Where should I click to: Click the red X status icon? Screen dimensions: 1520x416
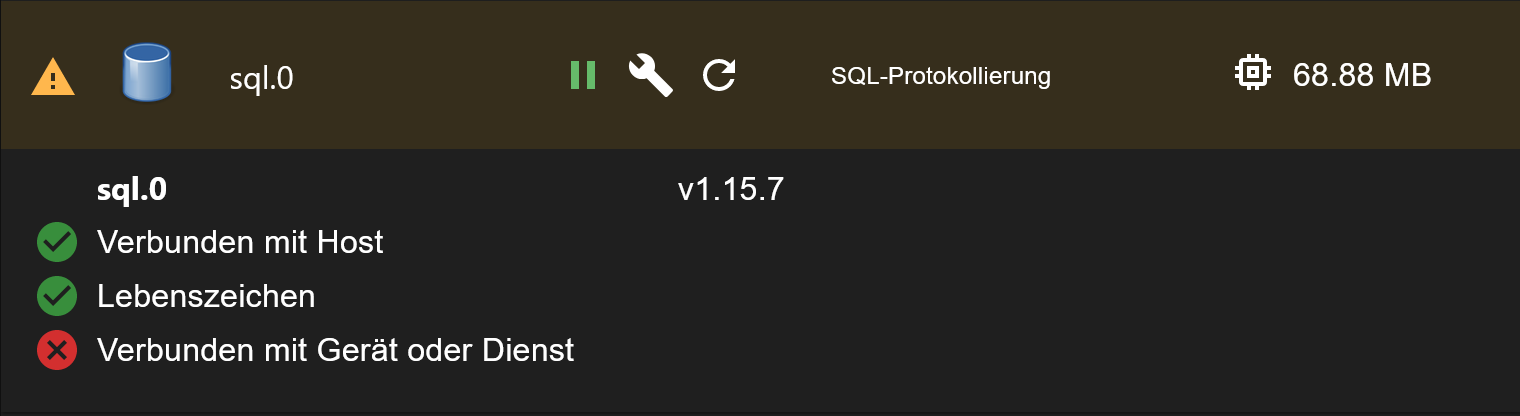click(57, 350)
